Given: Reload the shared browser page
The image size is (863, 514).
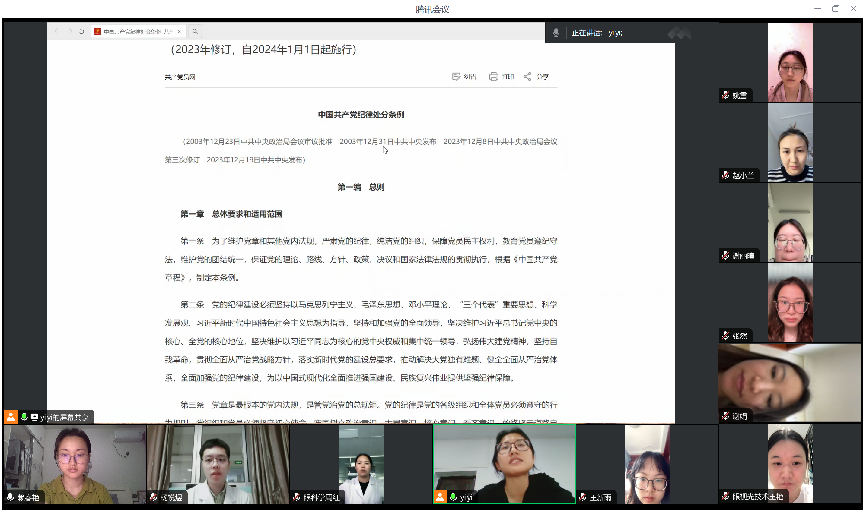Looking at the screenshot, I should [x=81, y=31].
